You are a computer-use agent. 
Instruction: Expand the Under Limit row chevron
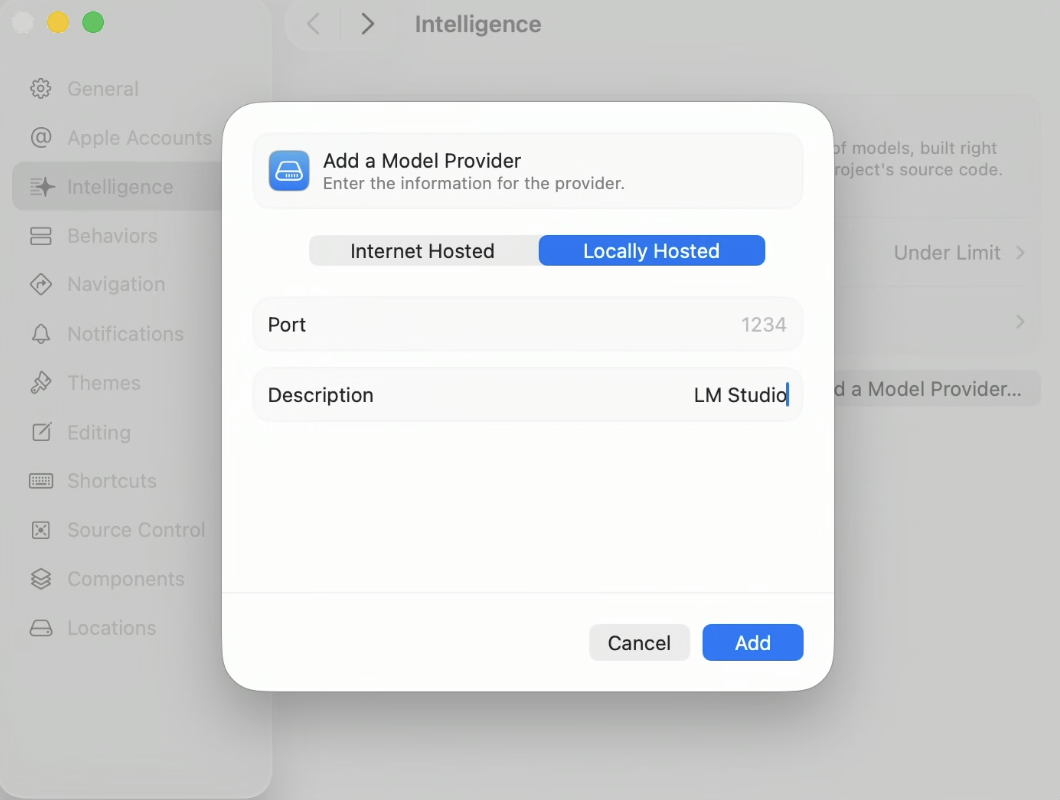click(x=1020, y=253)
